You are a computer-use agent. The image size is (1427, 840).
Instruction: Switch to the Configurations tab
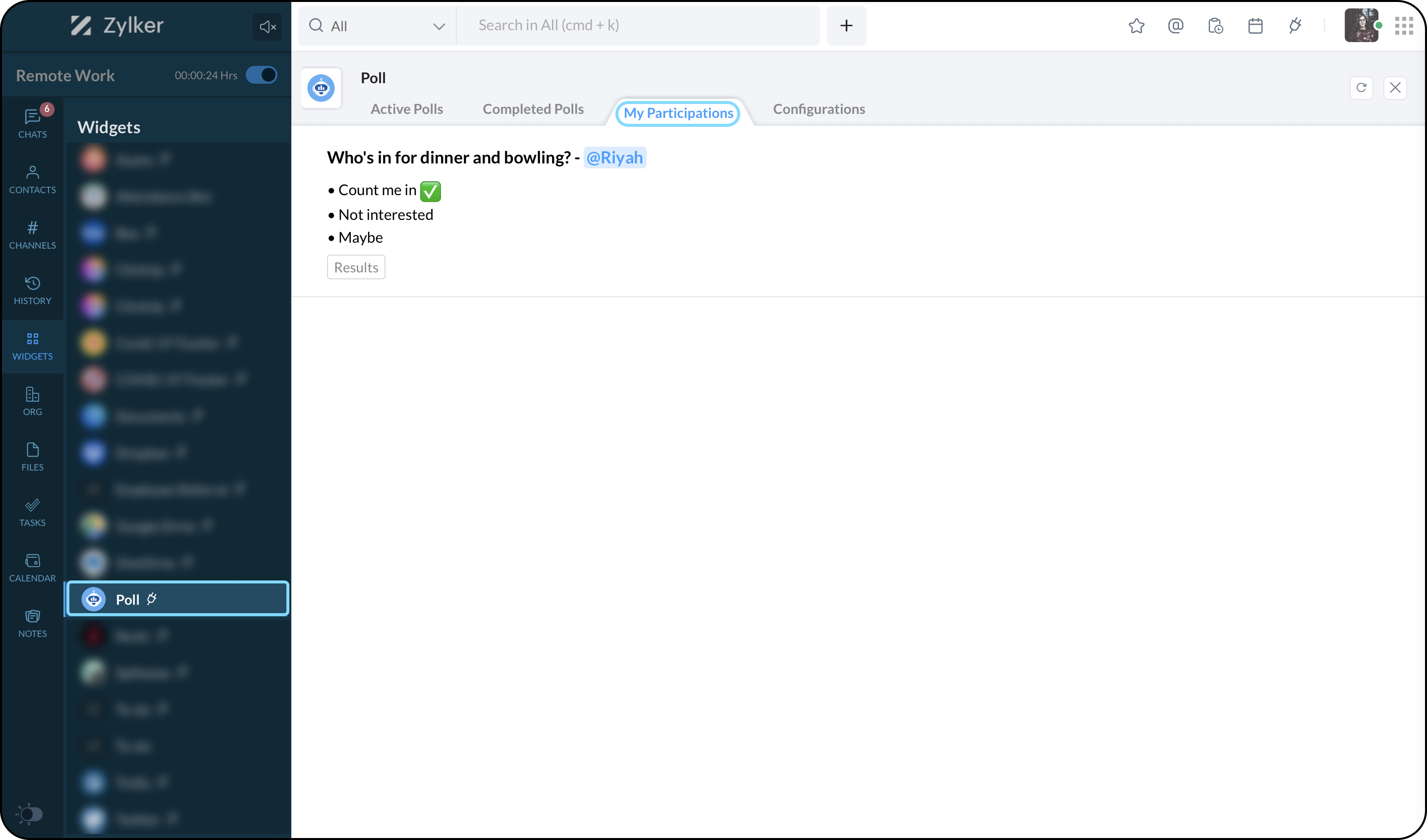819,109
